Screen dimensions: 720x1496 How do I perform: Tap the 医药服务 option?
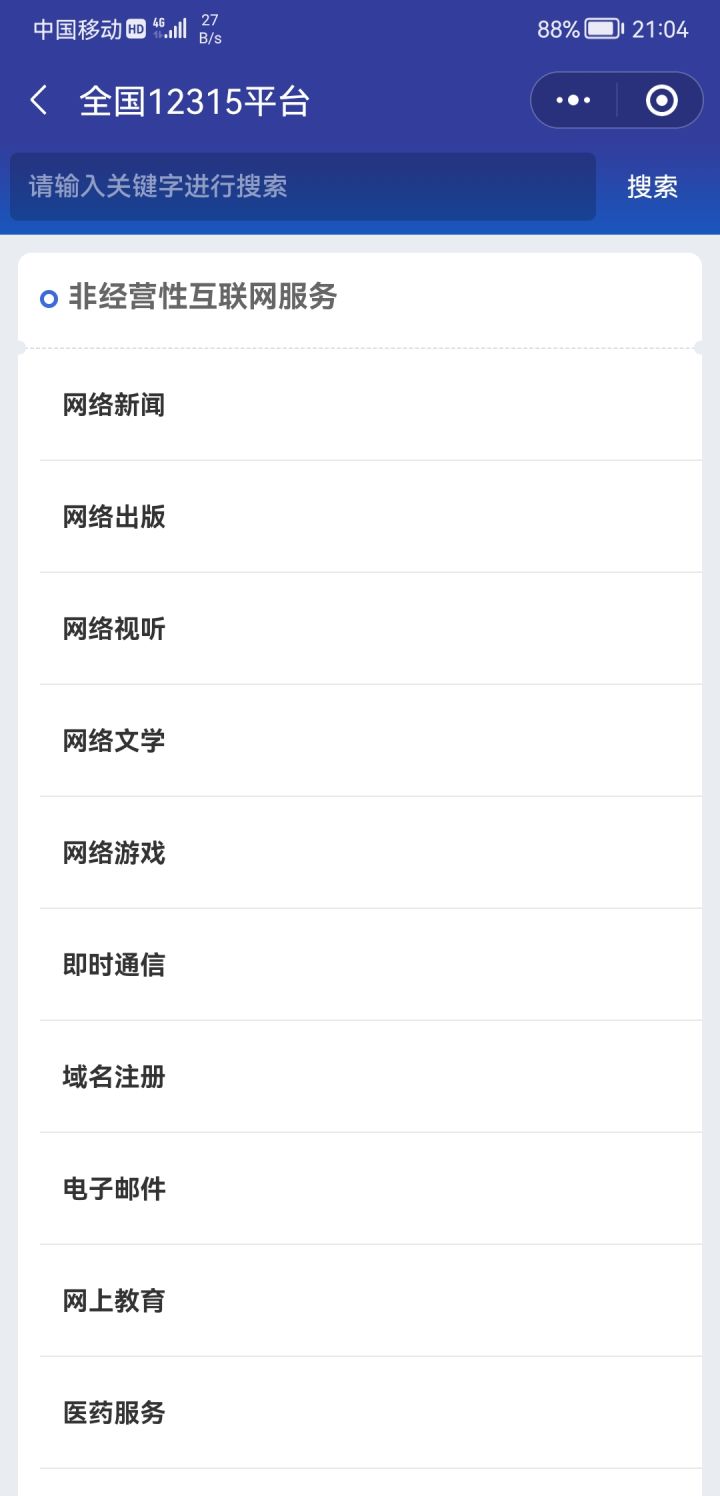pyautogui.click(x=114, y=1413)
